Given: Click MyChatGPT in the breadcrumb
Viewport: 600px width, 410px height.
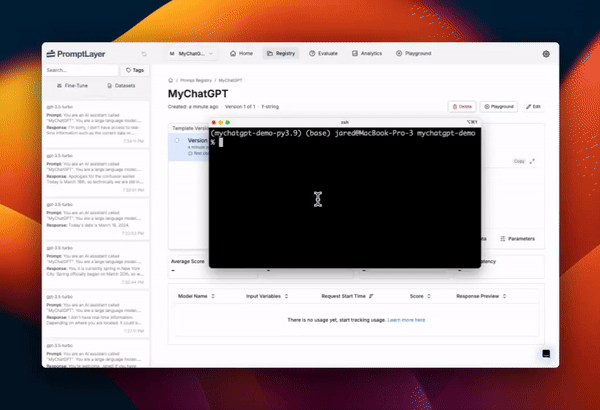Looking at the screenshot, I should tap(230, 80).
